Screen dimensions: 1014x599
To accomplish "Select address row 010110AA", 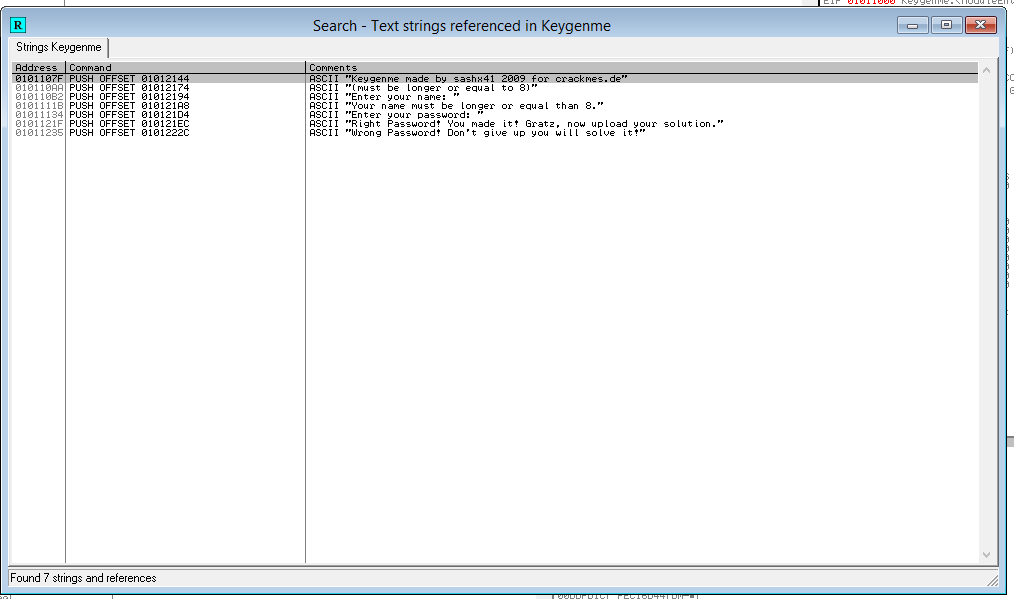I will [x=39, y=88].
